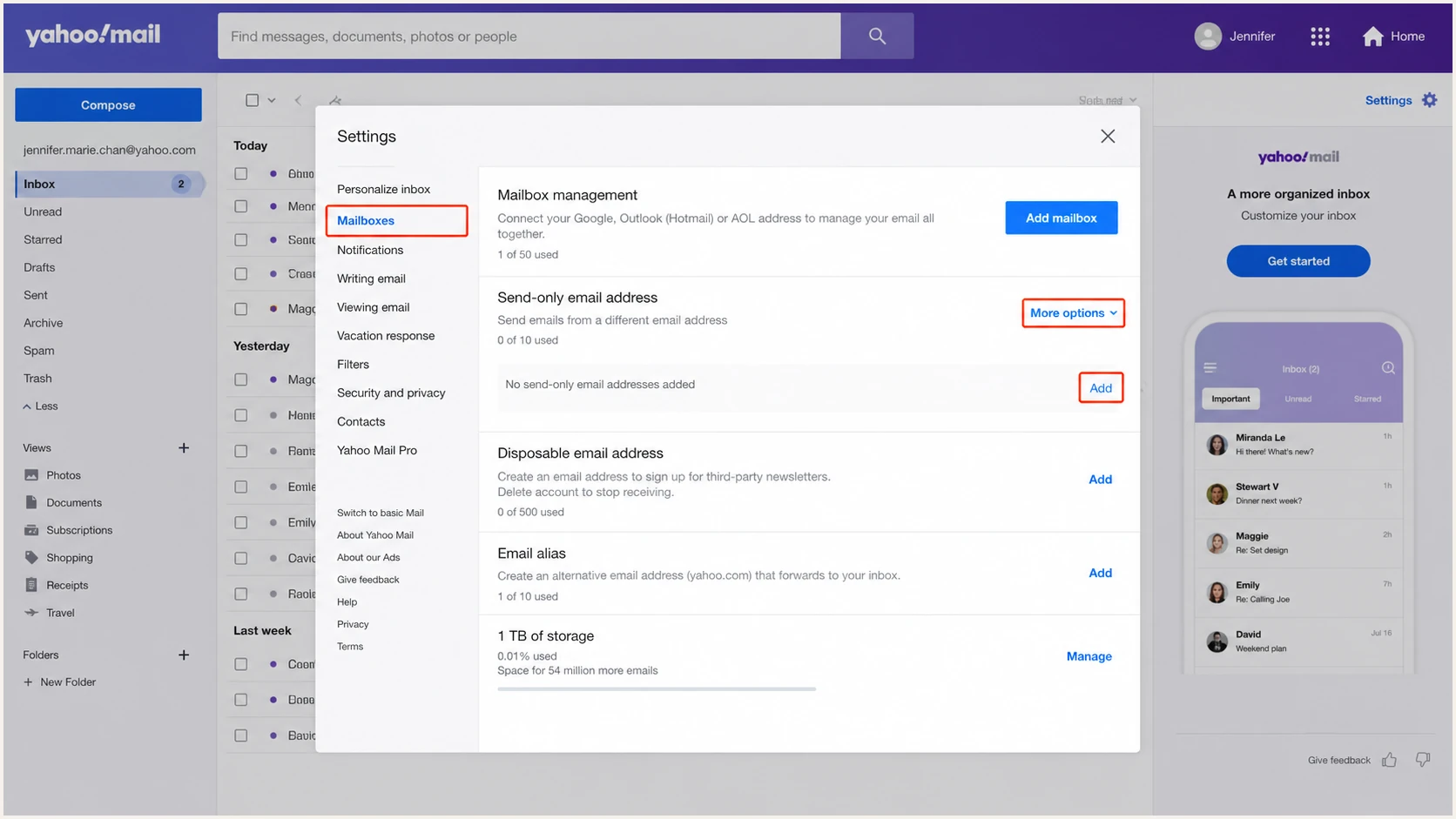
Task: Check the Emily message checkbox
Action: click(241, 522)
